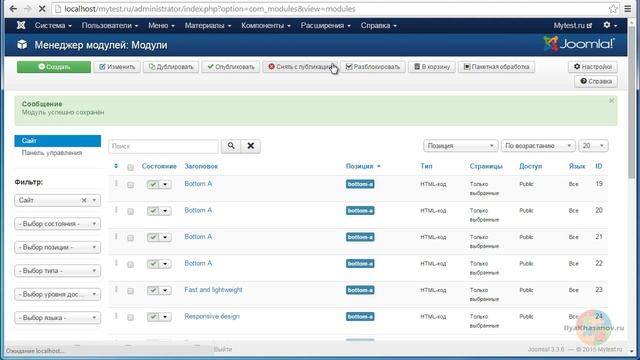
Task: Click the Разблокировать toolbar button
Action: tap(373, 67)
